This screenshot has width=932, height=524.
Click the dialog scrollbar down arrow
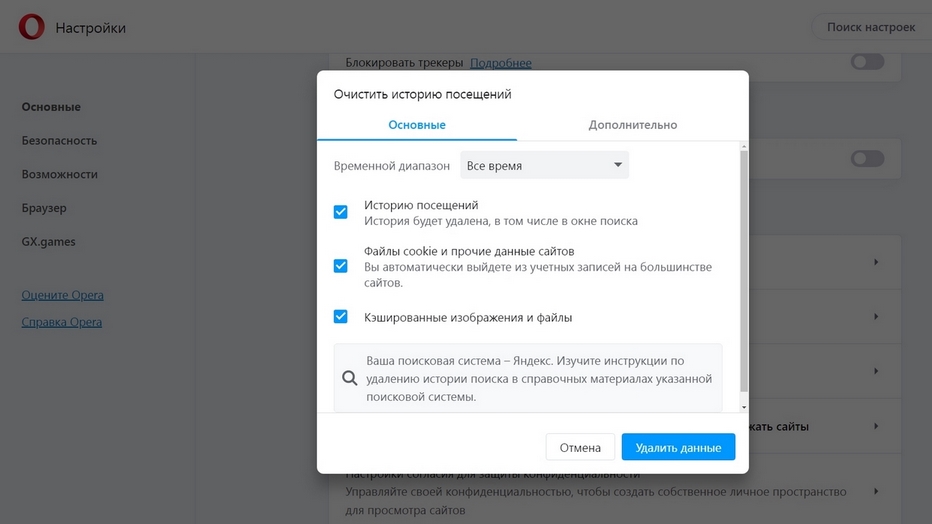742,406
